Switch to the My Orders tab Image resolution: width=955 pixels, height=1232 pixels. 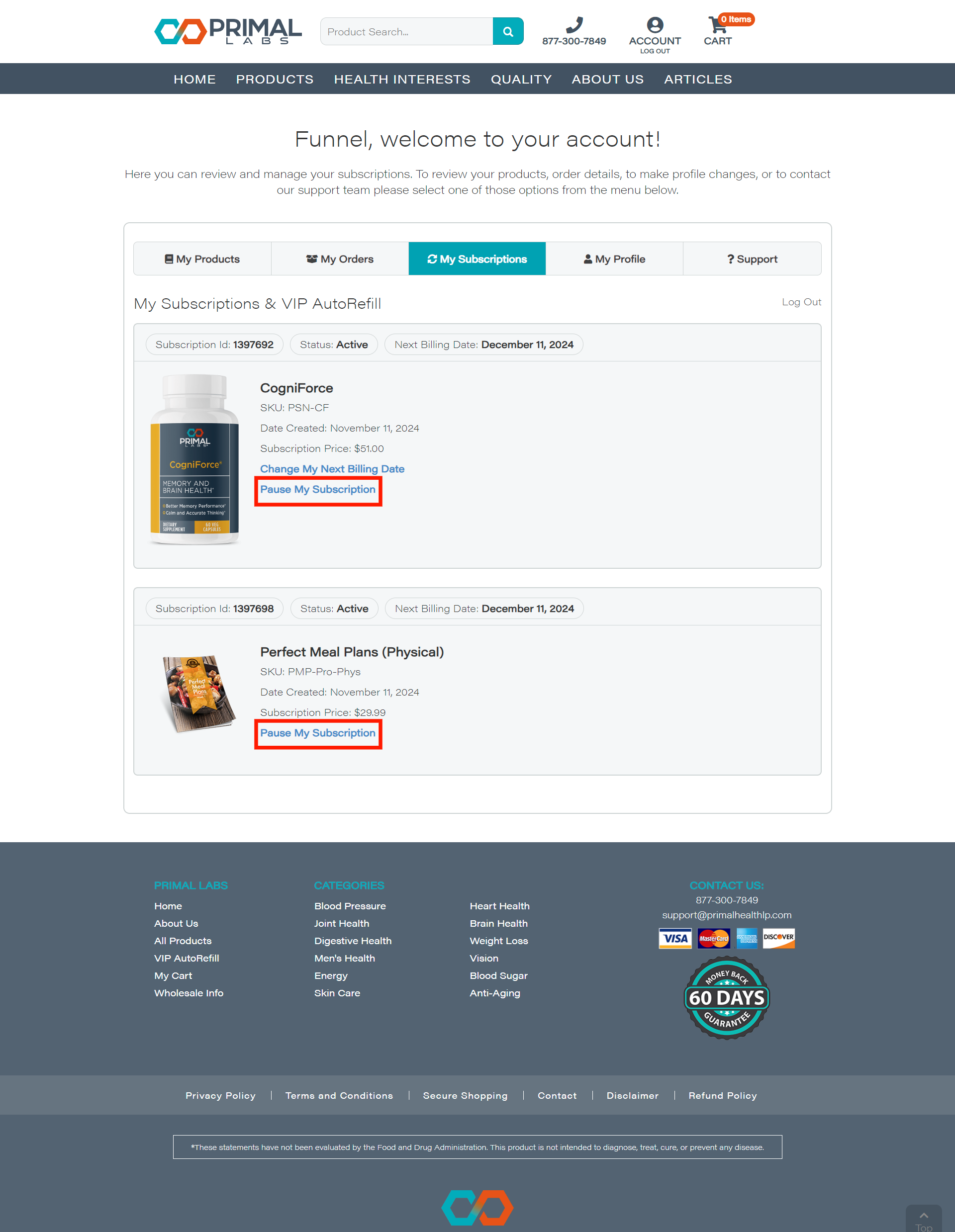(x=340, y=259)
